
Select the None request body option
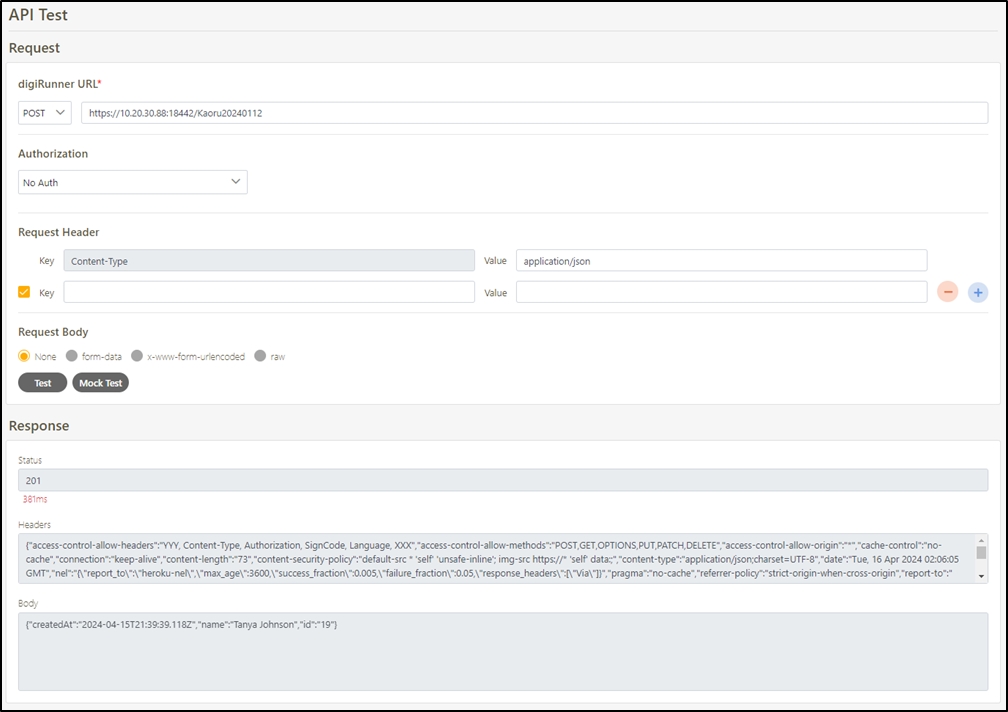click(x=24, y=356)
